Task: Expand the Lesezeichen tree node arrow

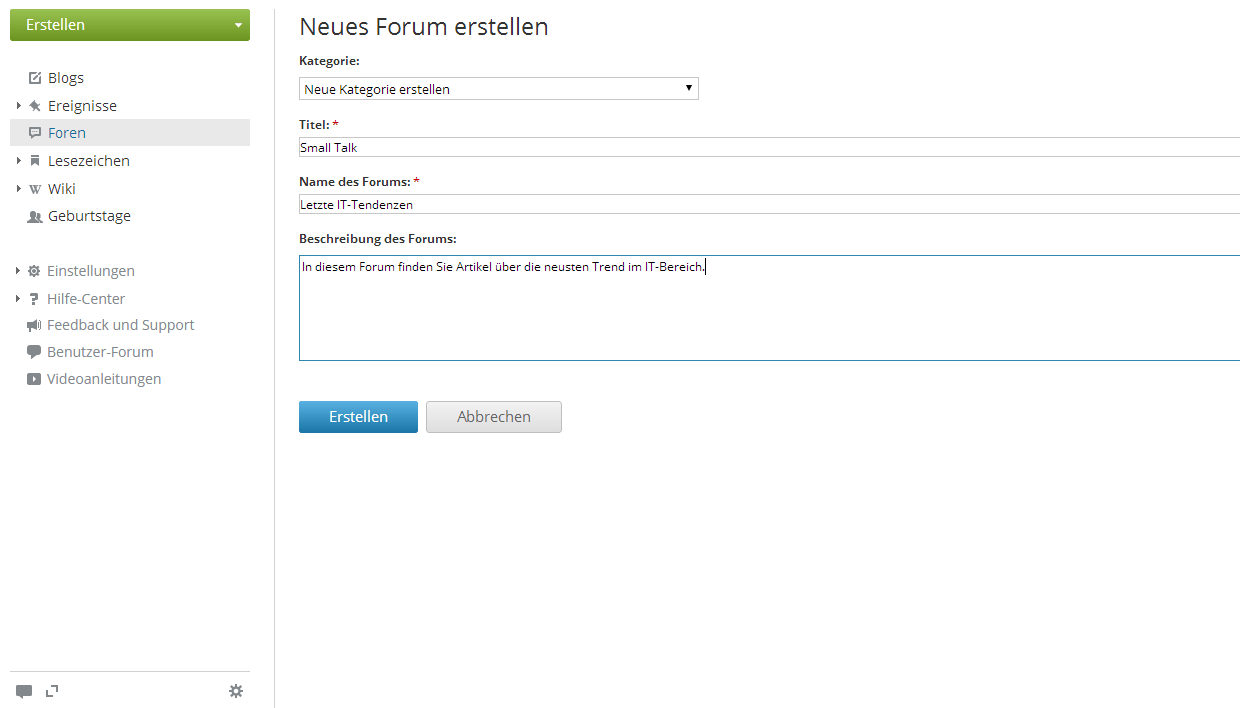Action: 18,161
